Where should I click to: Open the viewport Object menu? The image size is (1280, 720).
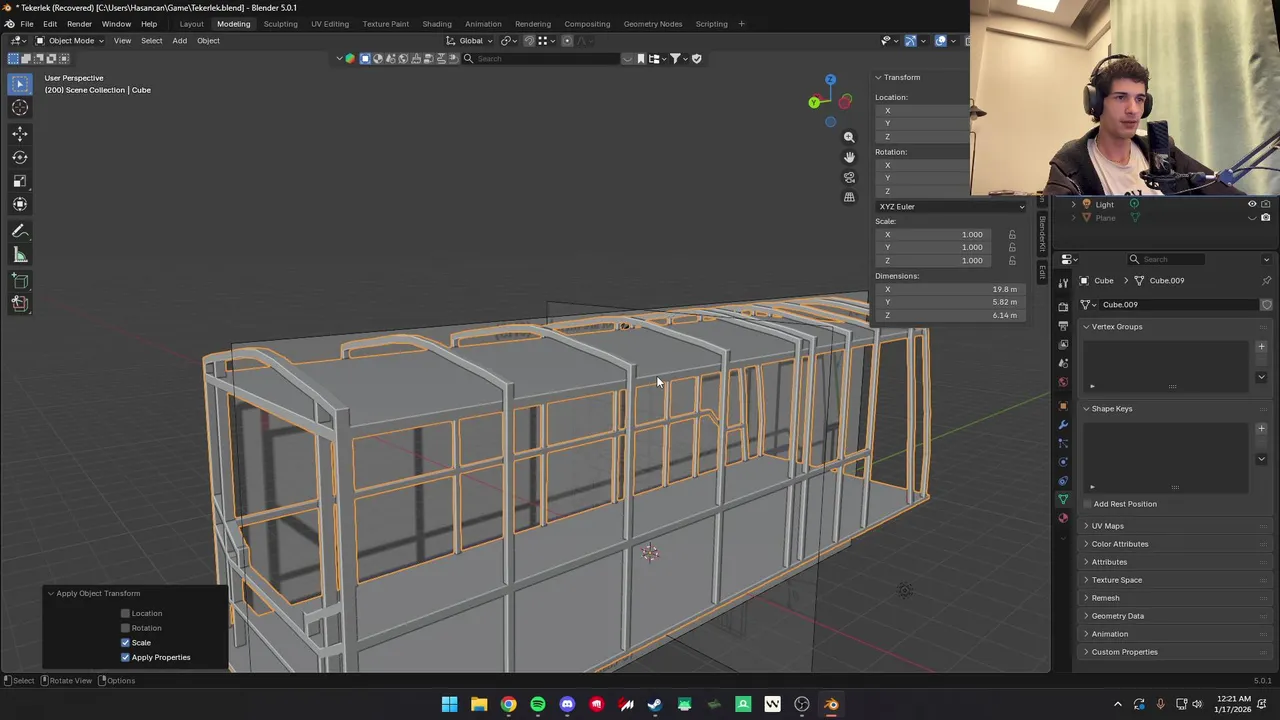tap(208, 41)
